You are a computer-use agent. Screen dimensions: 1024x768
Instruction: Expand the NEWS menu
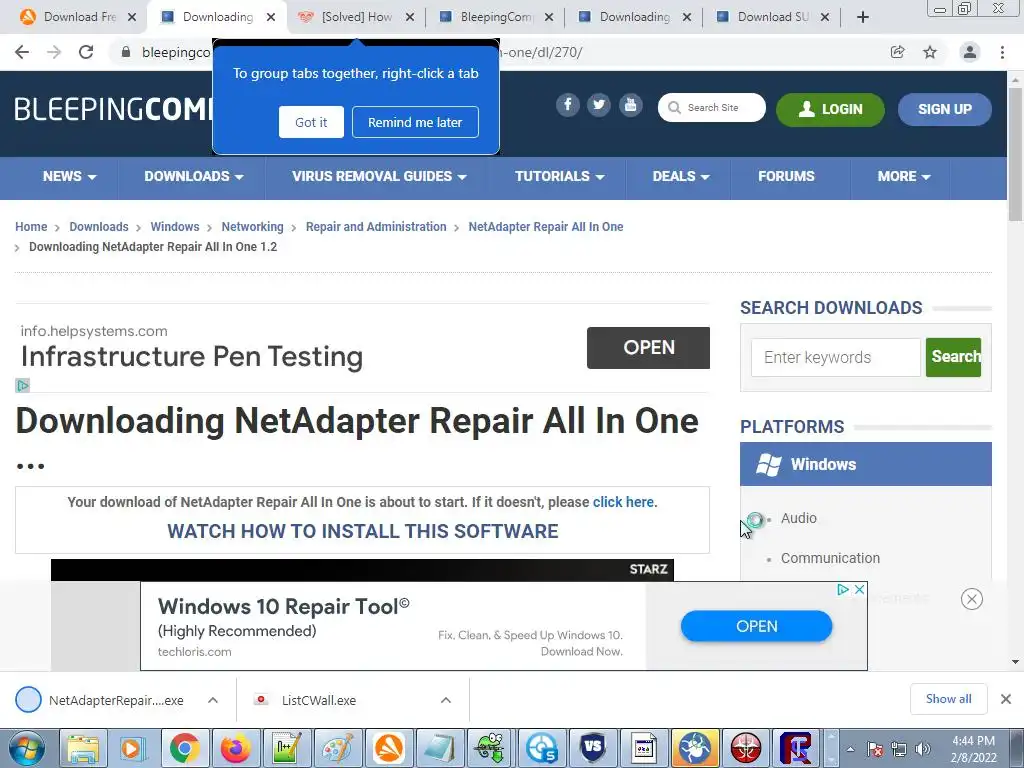(69, 176)
